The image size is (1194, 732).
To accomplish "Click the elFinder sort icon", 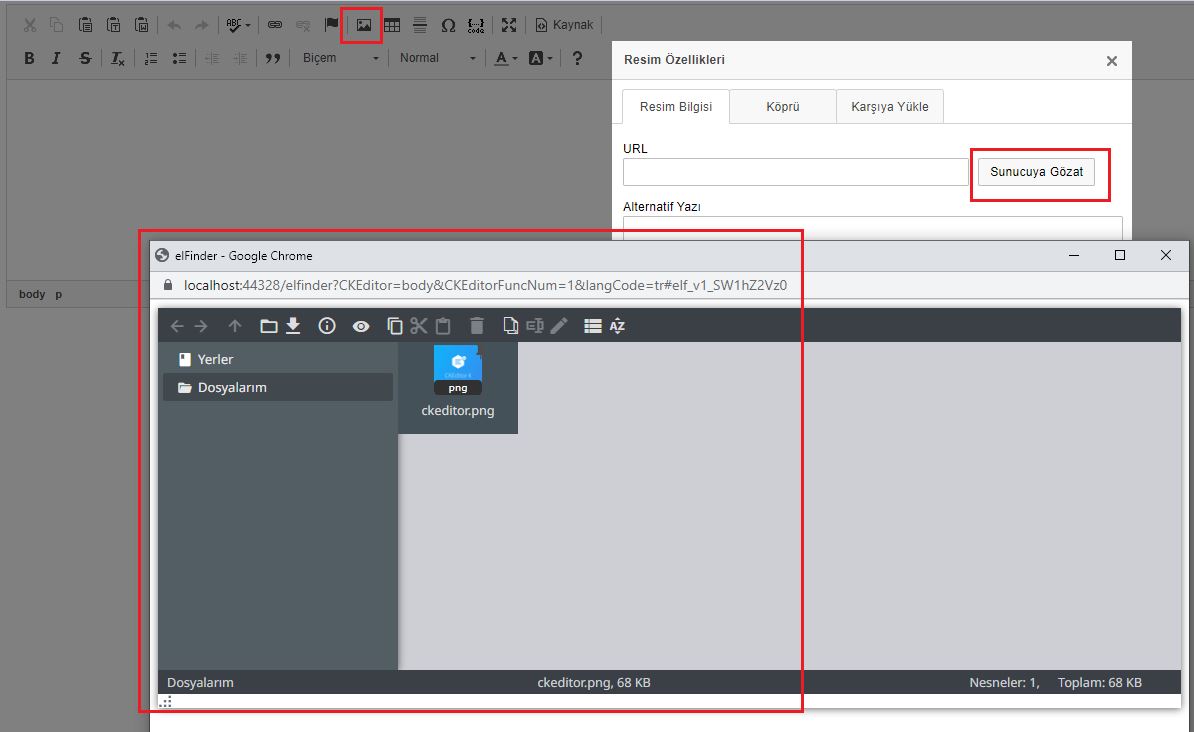I will 617,325.
